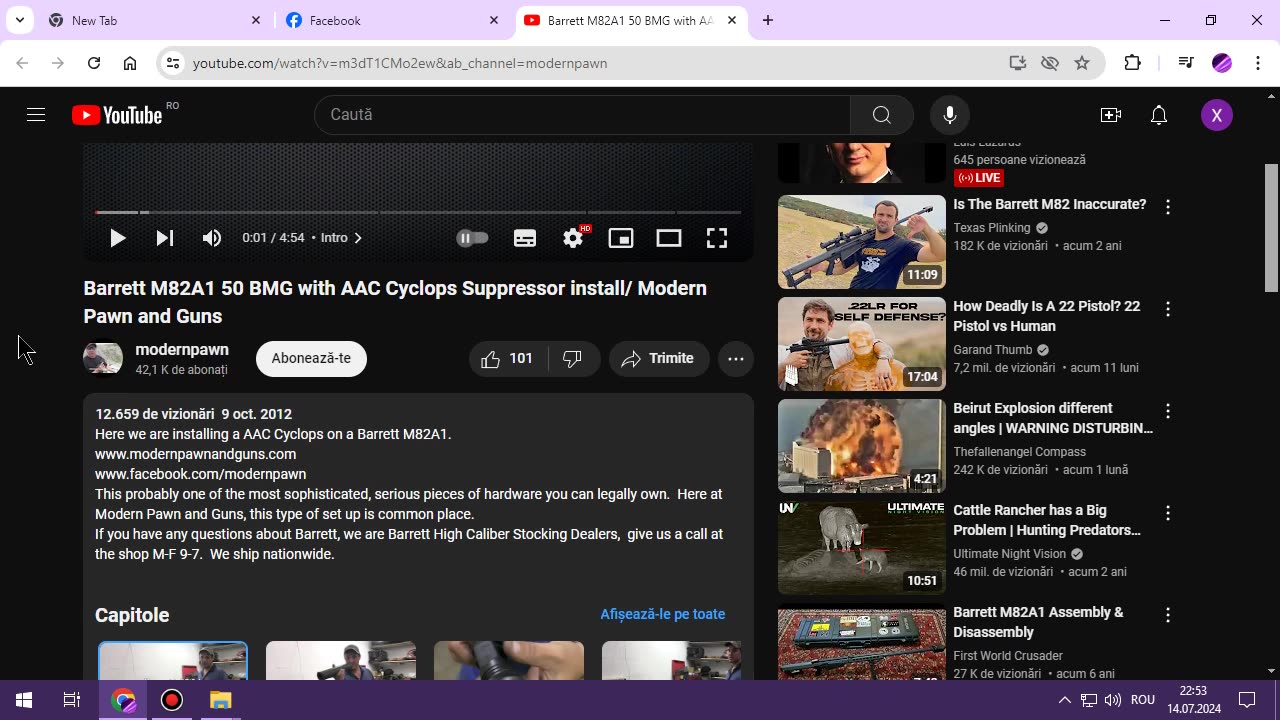Open media controls icon in toolbar
Image resolution: width=1280 pixels, height=720 pixels.
pyautogui.click(x=1186, y=63)
